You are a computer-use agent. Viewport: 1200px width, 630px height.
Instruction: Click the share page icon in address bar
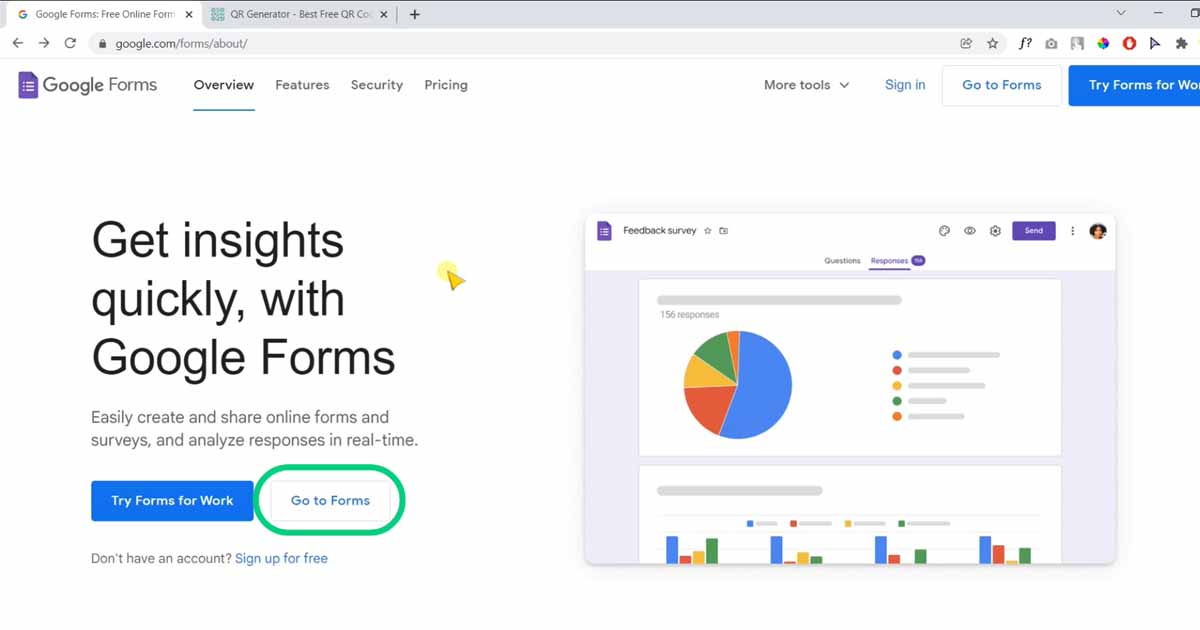[965, 43]
